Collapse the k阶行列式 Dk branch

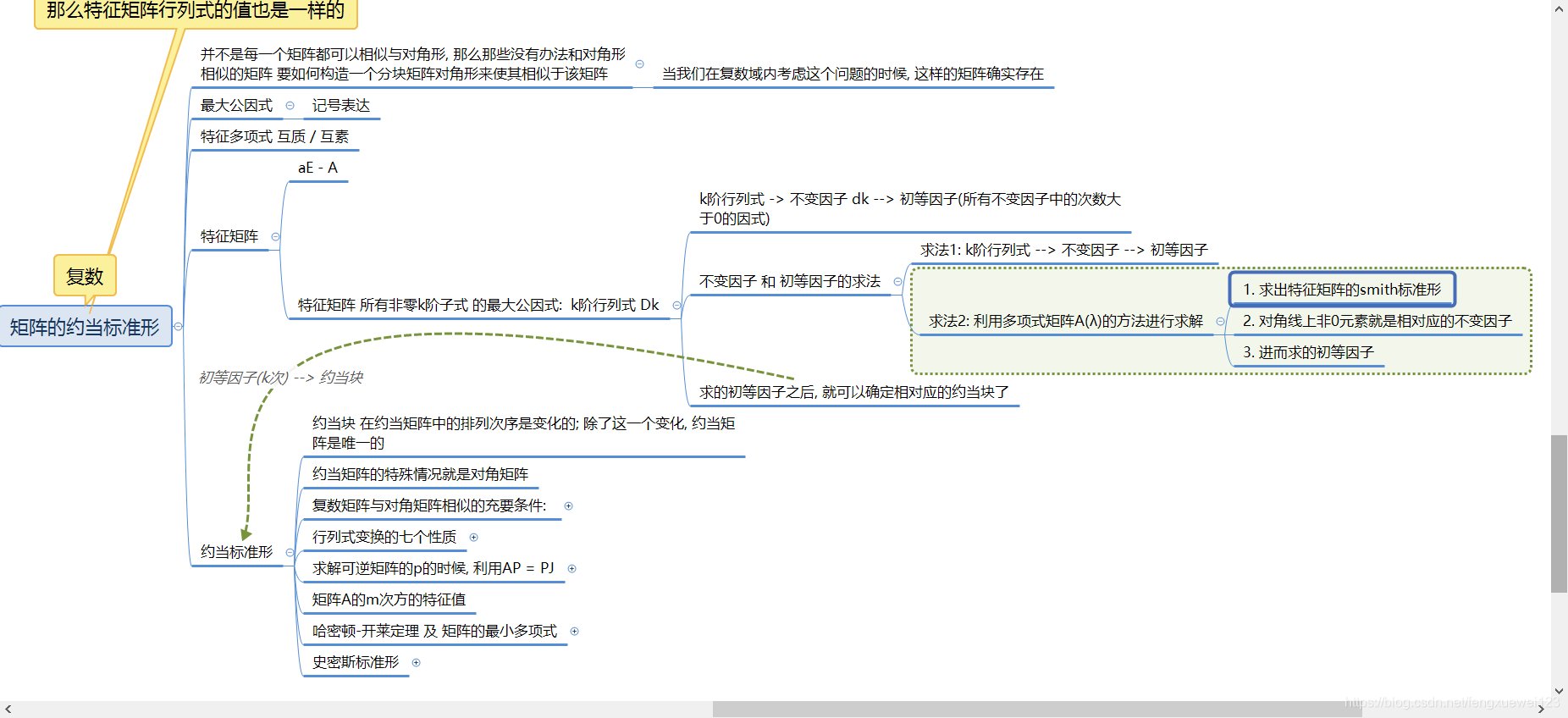[676, 306]
